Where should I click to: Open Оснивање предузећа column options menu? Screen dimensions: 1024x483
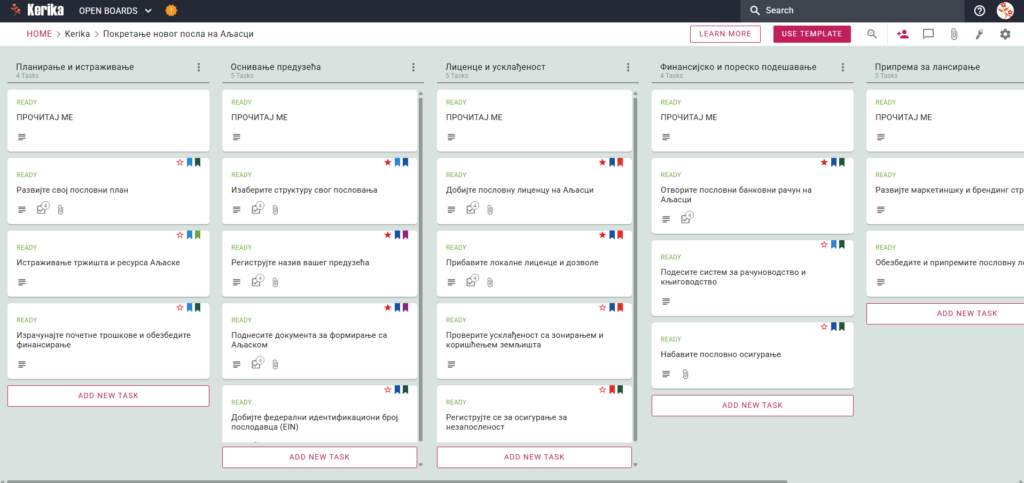pyautogui.click(x=413, y=67)
